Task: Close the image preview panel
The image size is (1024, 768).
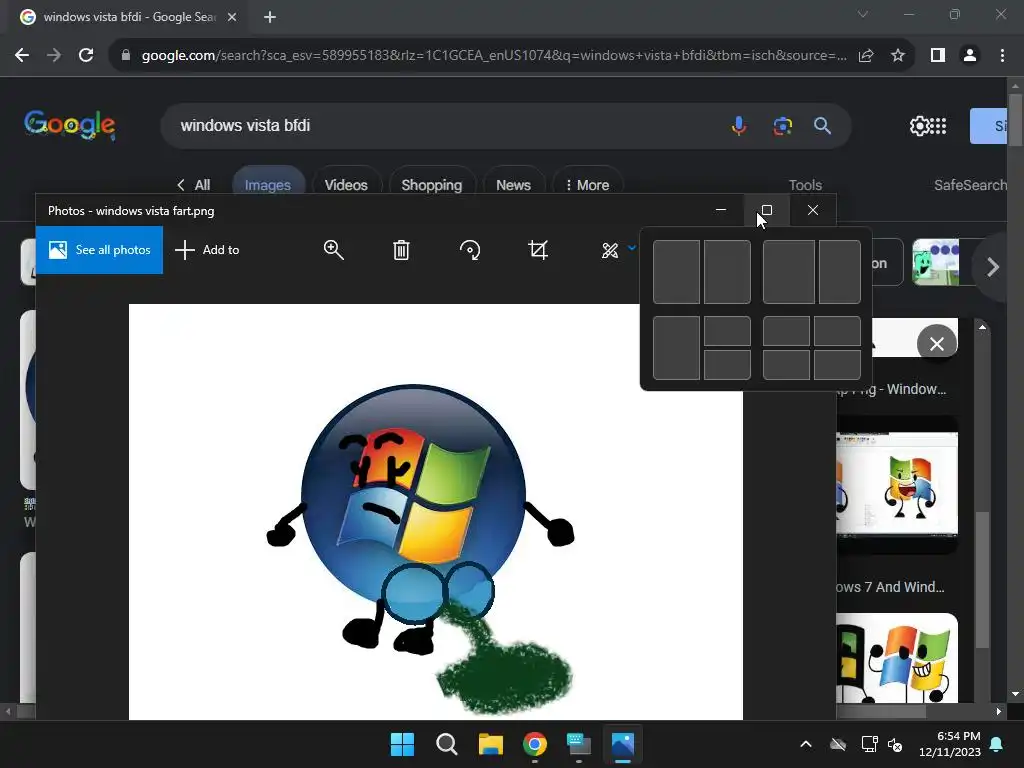Action: [x=936, y=344]
